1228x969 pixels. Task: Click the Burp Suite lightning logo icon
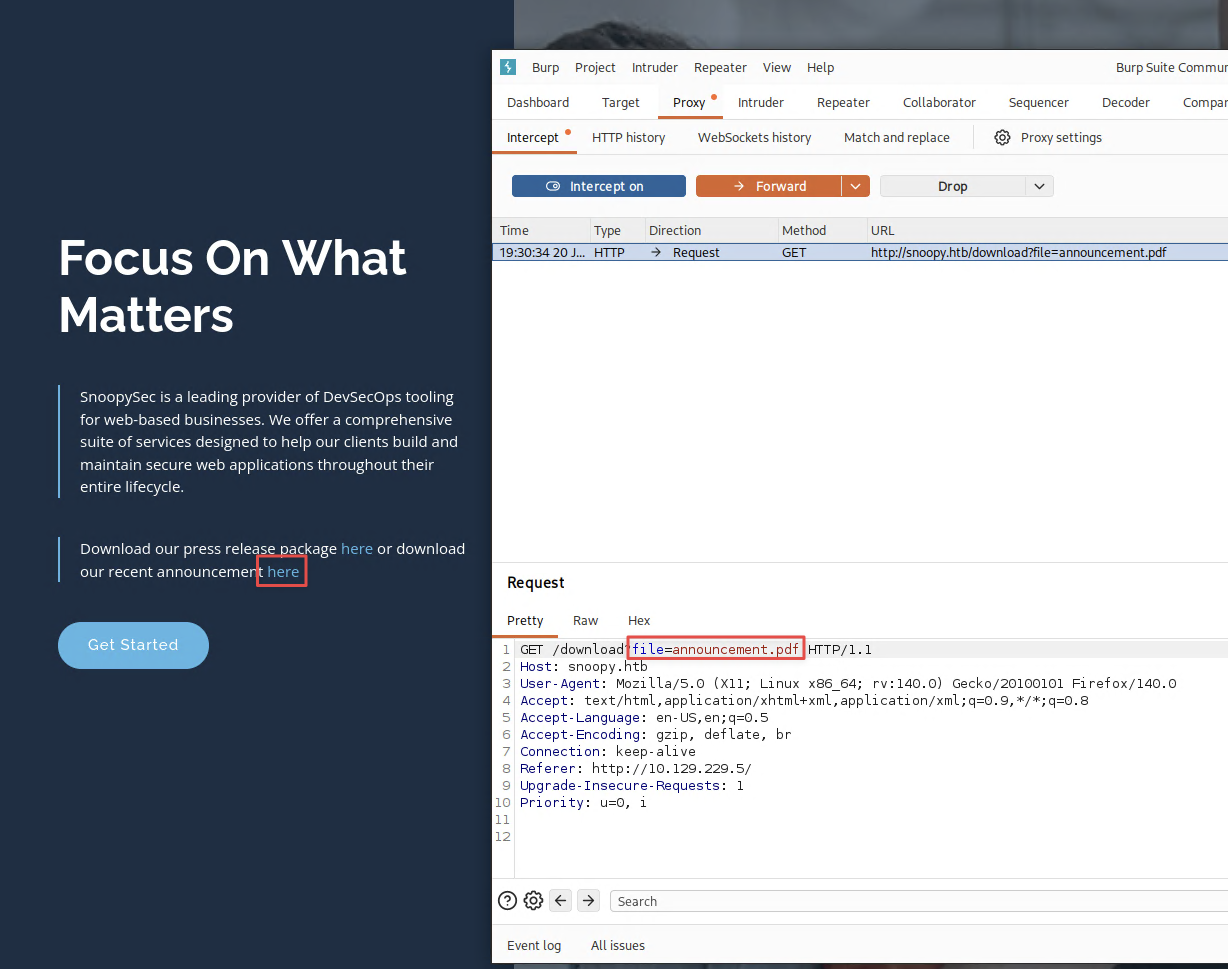508,67
